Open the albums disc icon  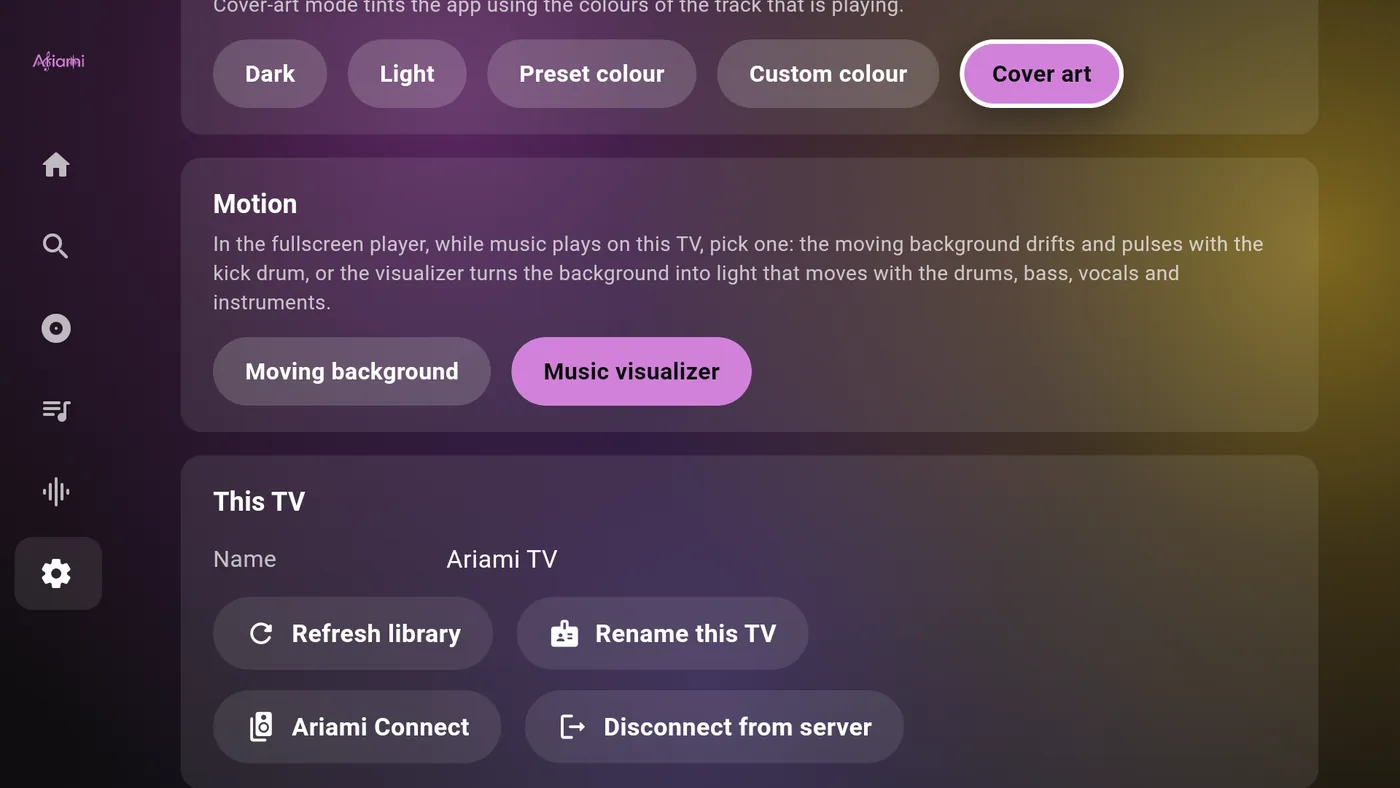click(x=56, y=328)
